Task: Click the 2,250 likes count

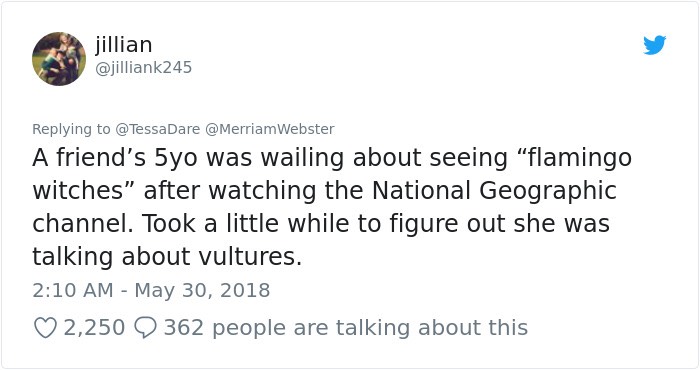Action: 94,328
